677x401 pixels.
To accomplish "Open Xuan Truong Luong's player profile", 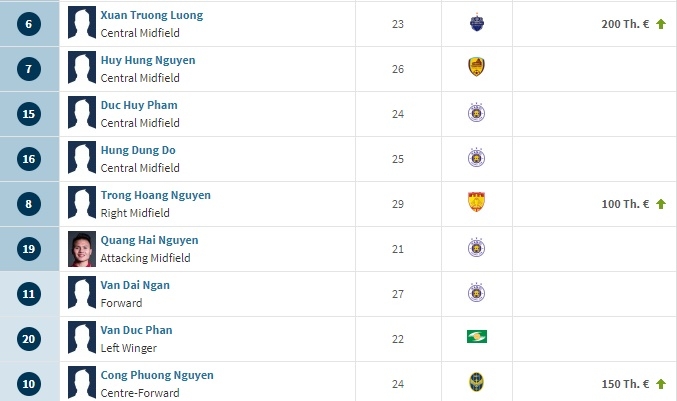I will (x=151, y=16).
